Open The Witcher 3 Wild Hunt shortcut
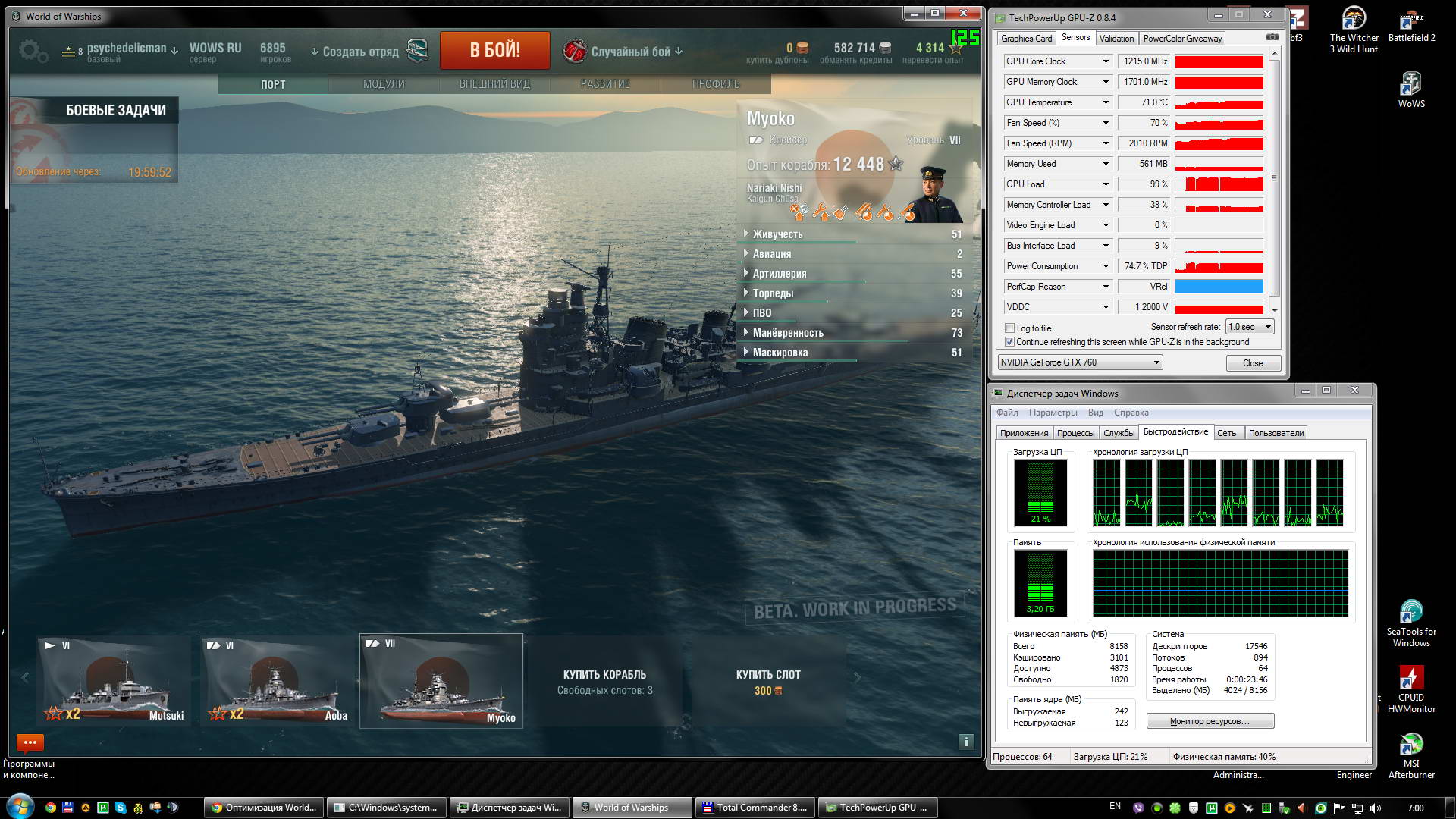 pyautogui.click(x=1354, y=30)
